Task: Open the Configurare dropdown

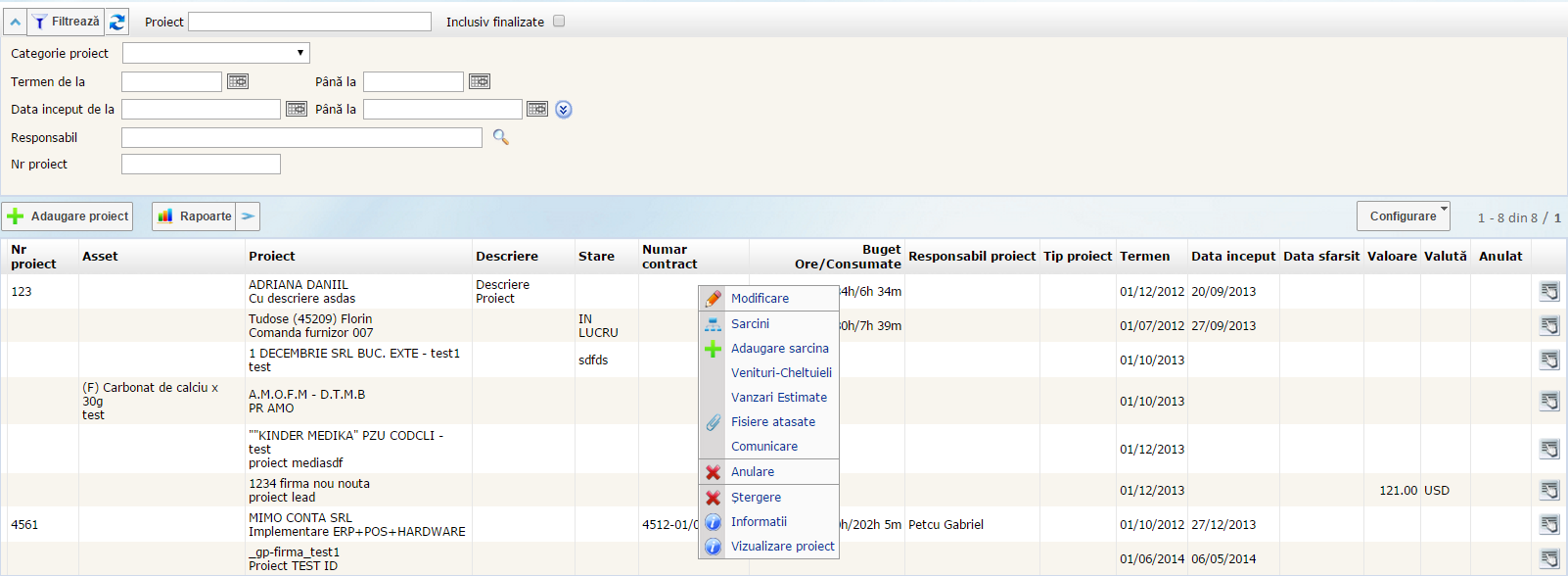Action: tap(1403, 216)
